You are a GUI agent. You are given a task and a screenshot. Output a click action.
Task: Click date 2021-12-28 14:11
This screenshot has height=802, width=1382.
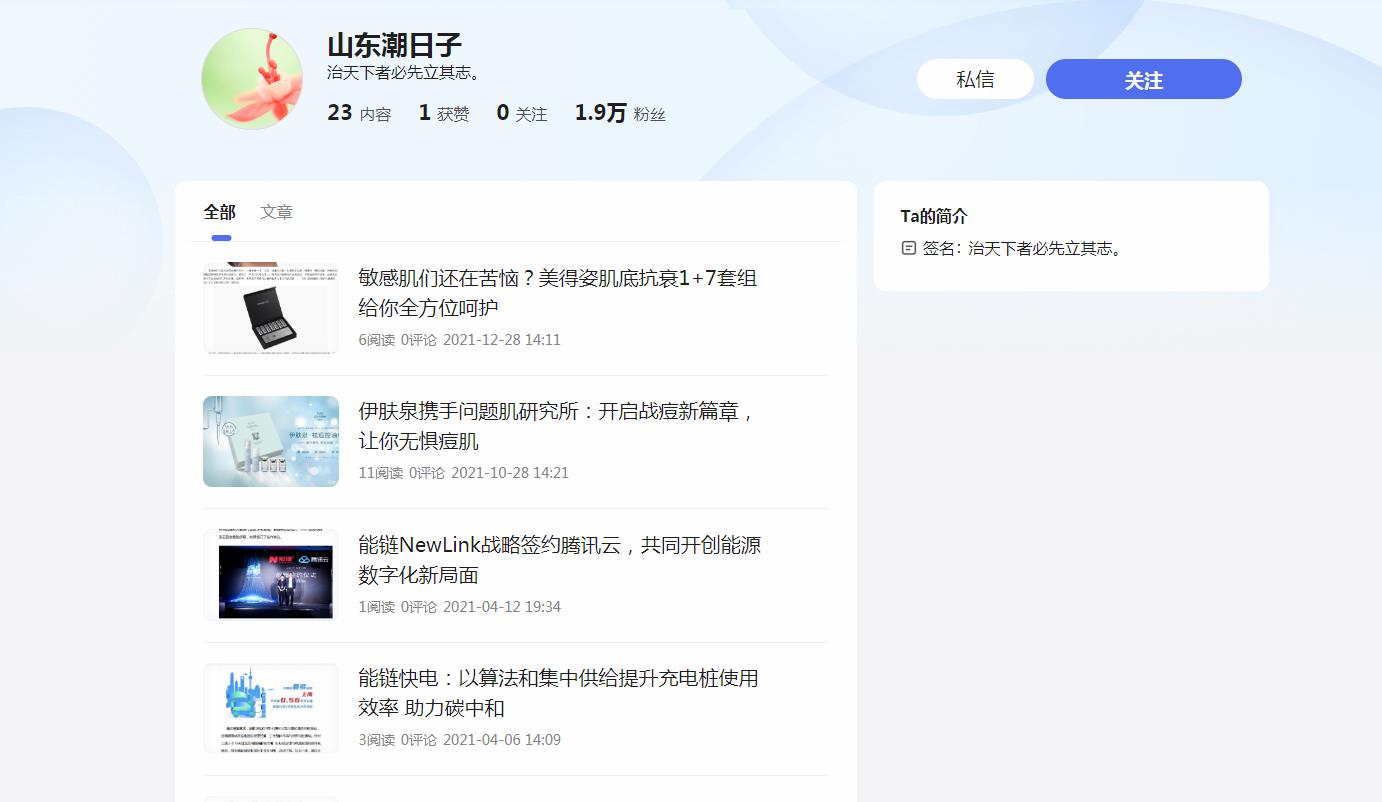pos(502,340)
